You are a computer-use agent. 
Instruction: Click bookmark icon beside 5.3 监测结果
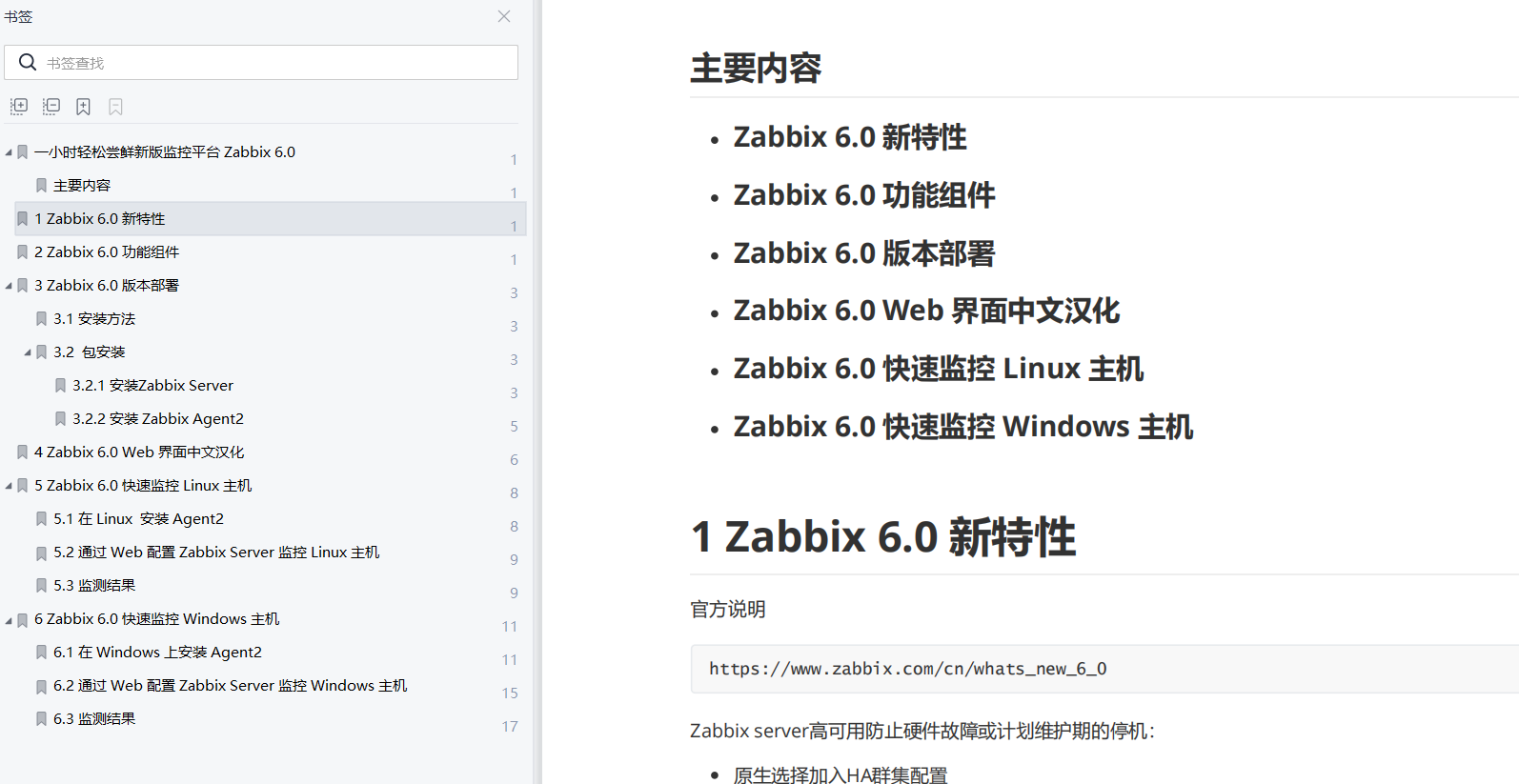point(41,586)
